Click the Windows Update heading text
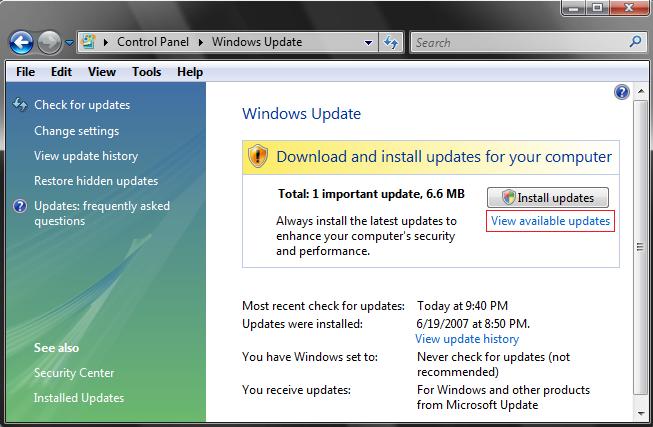 (x=302, y=114)
